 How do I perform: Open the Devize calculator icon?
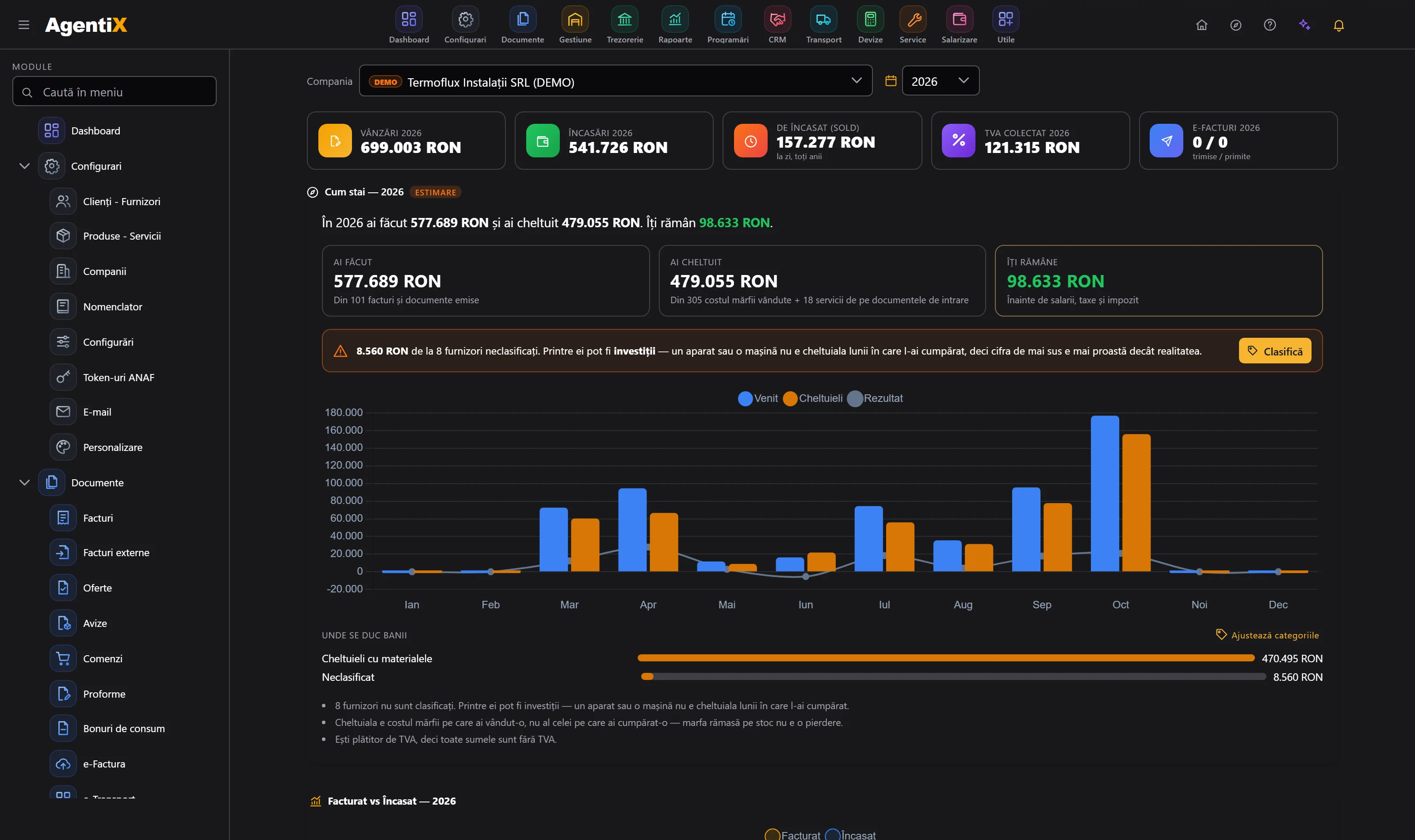[x=871, y=20]
